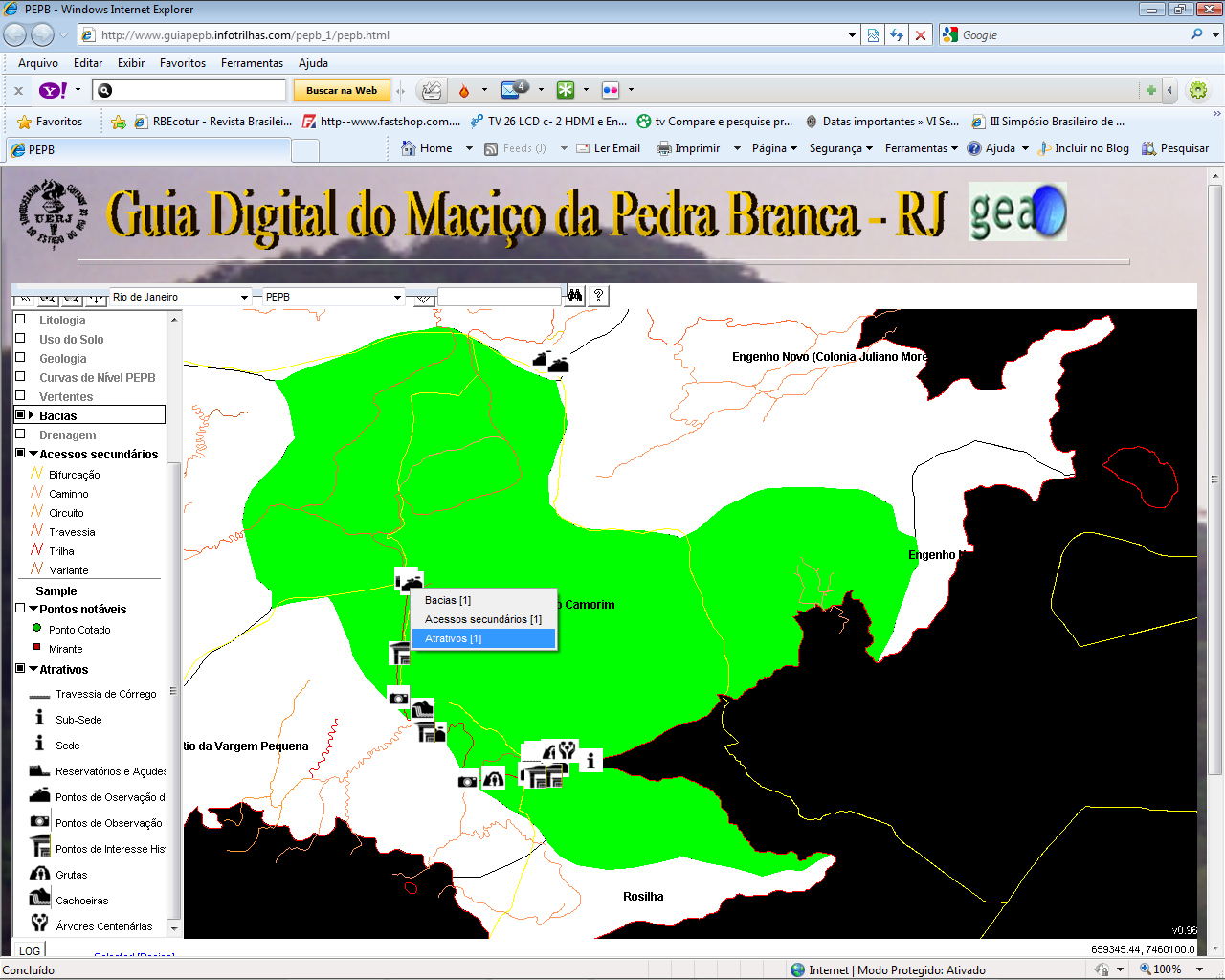The width and height of the screenshot is (1225, 980).
Task: Click the information 'i' marker on the map
Action: point(590,761)
